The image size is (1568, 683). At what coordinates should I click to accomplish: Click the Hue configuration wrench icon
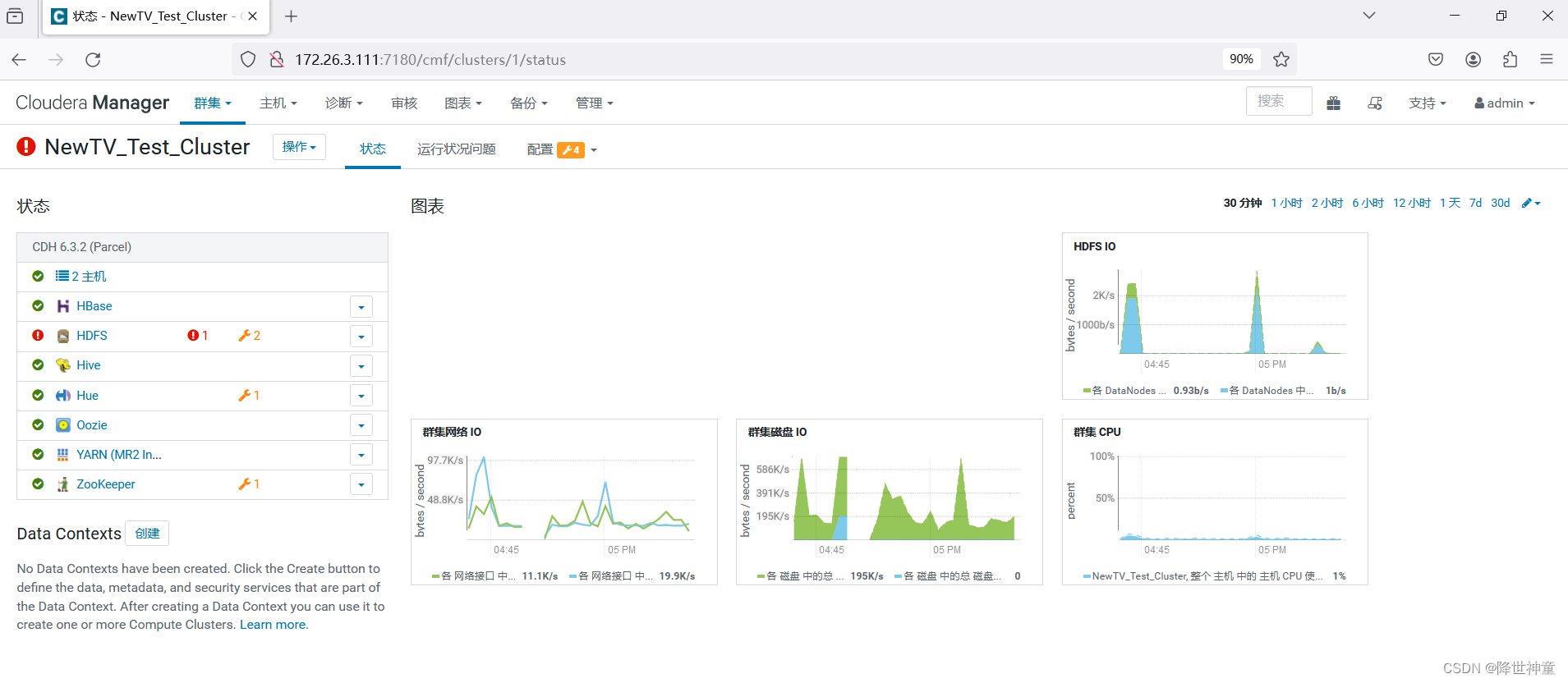(x=244, y=396)
